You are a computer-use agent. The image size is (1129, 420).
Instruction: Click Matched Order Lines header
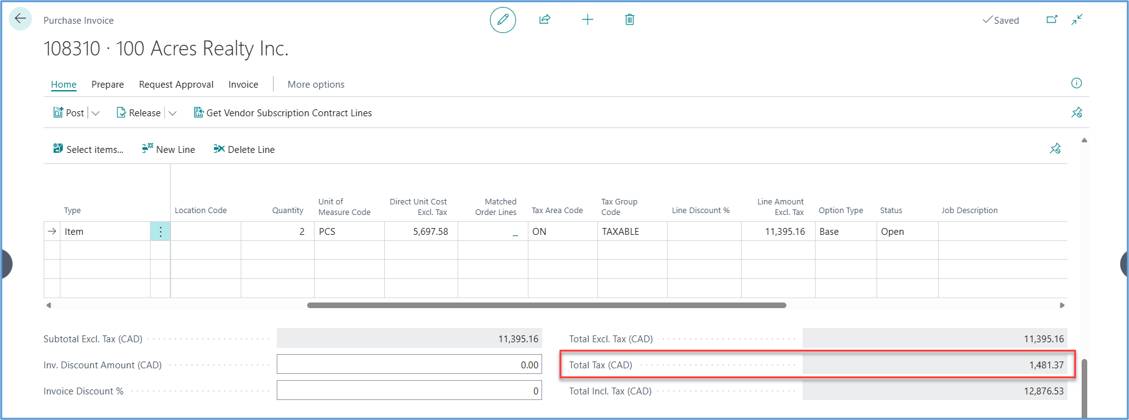[x=495, y=206]
